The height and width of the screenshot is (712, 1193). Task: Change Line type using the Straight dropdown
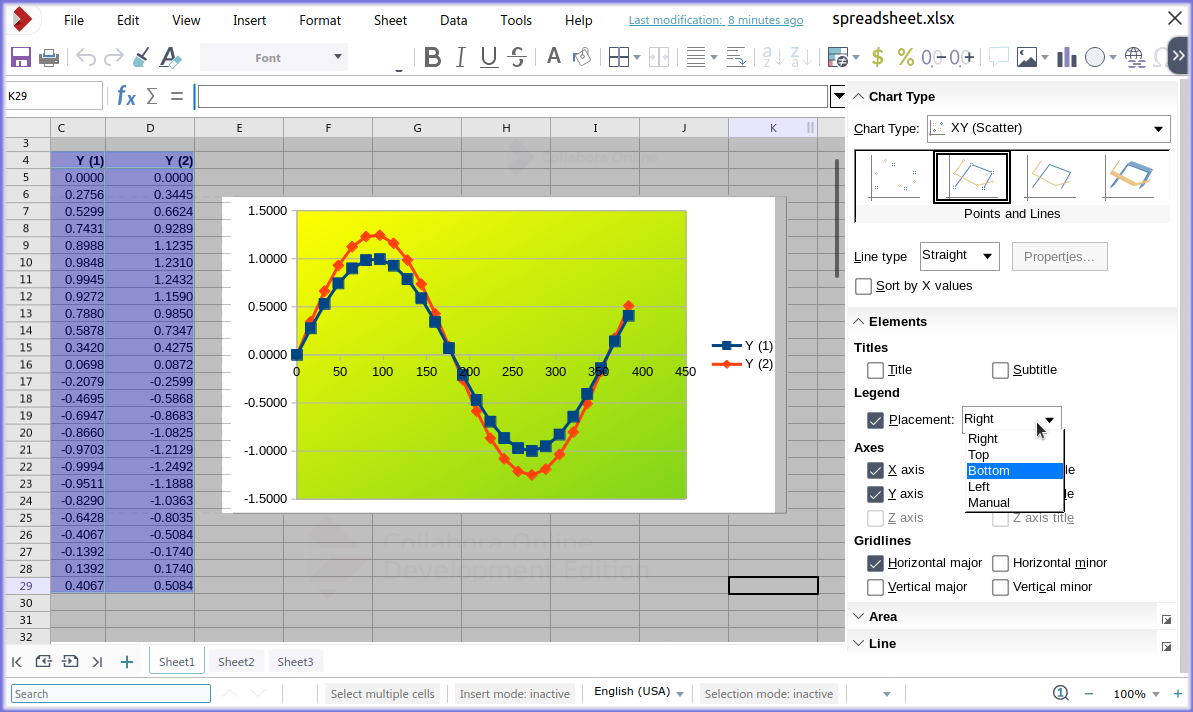(x=959, y=256)
